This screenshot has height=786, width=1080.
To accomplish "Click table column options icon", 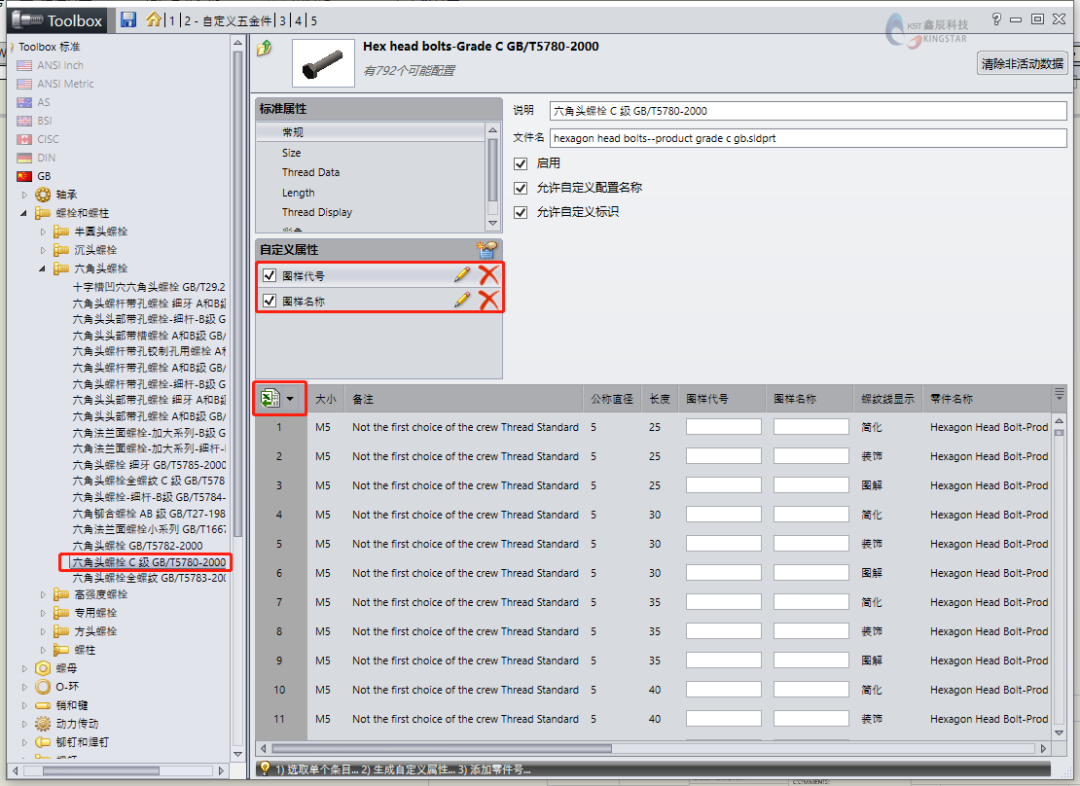I will (1059, 394).
